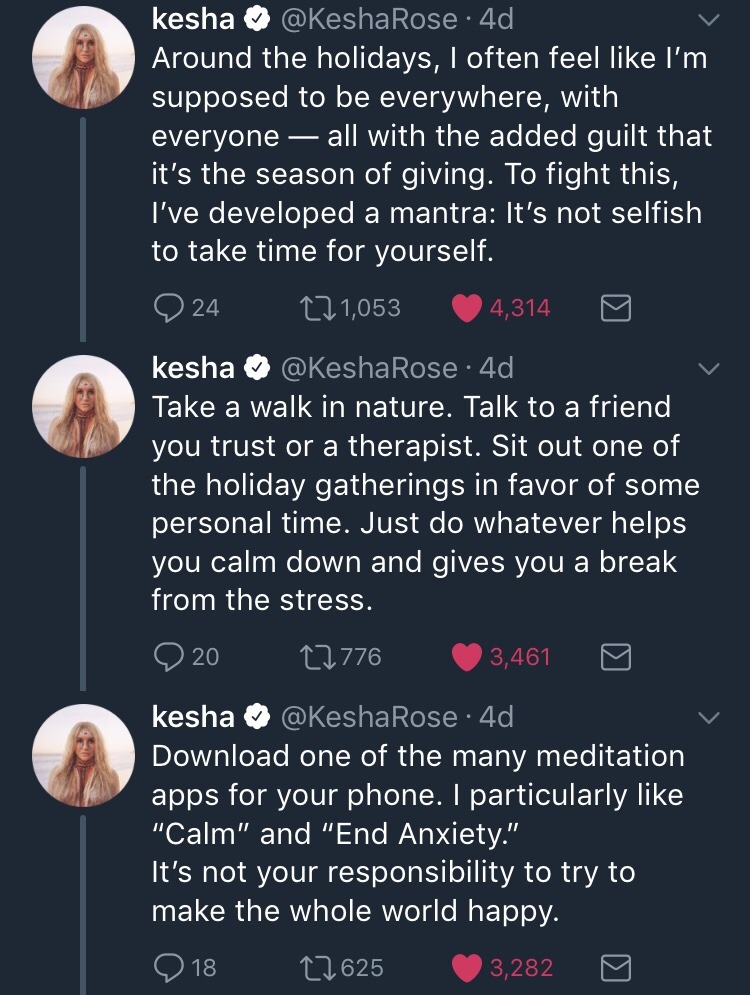Viewport: 750px width, 995px height.
Task: Reply to the tweet with 24 comments
Action: pos(167,308)
